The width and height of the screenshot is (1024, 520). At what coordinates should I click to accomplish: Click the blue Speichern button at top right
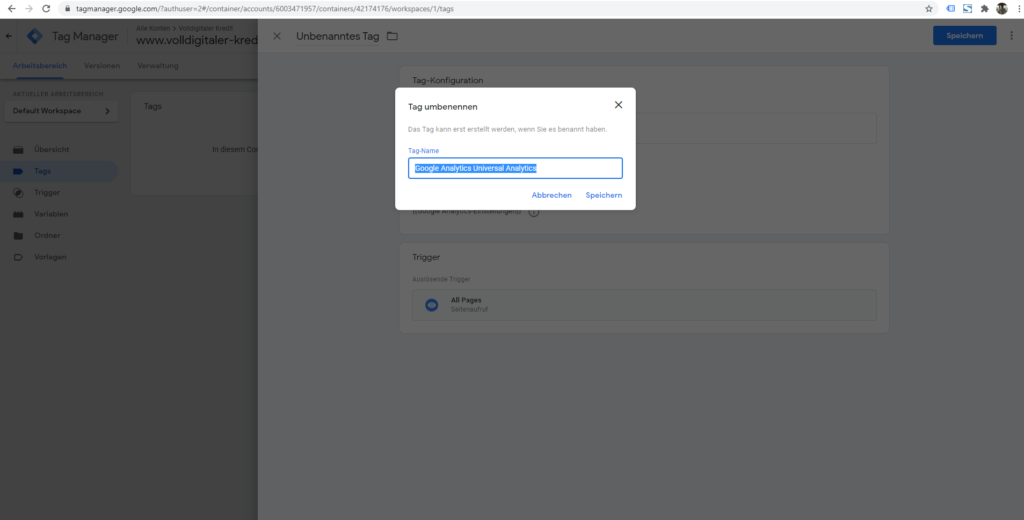coord(965,36)
